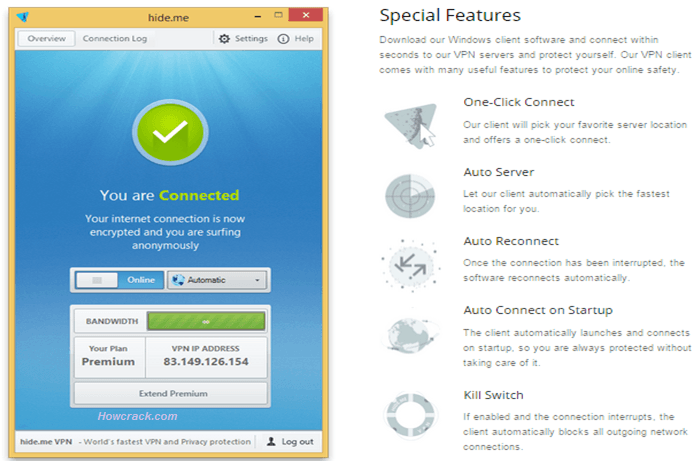Click the Kill Switch lifebuoy icon
Screen dimensions: 695x461
pos(410,415)
